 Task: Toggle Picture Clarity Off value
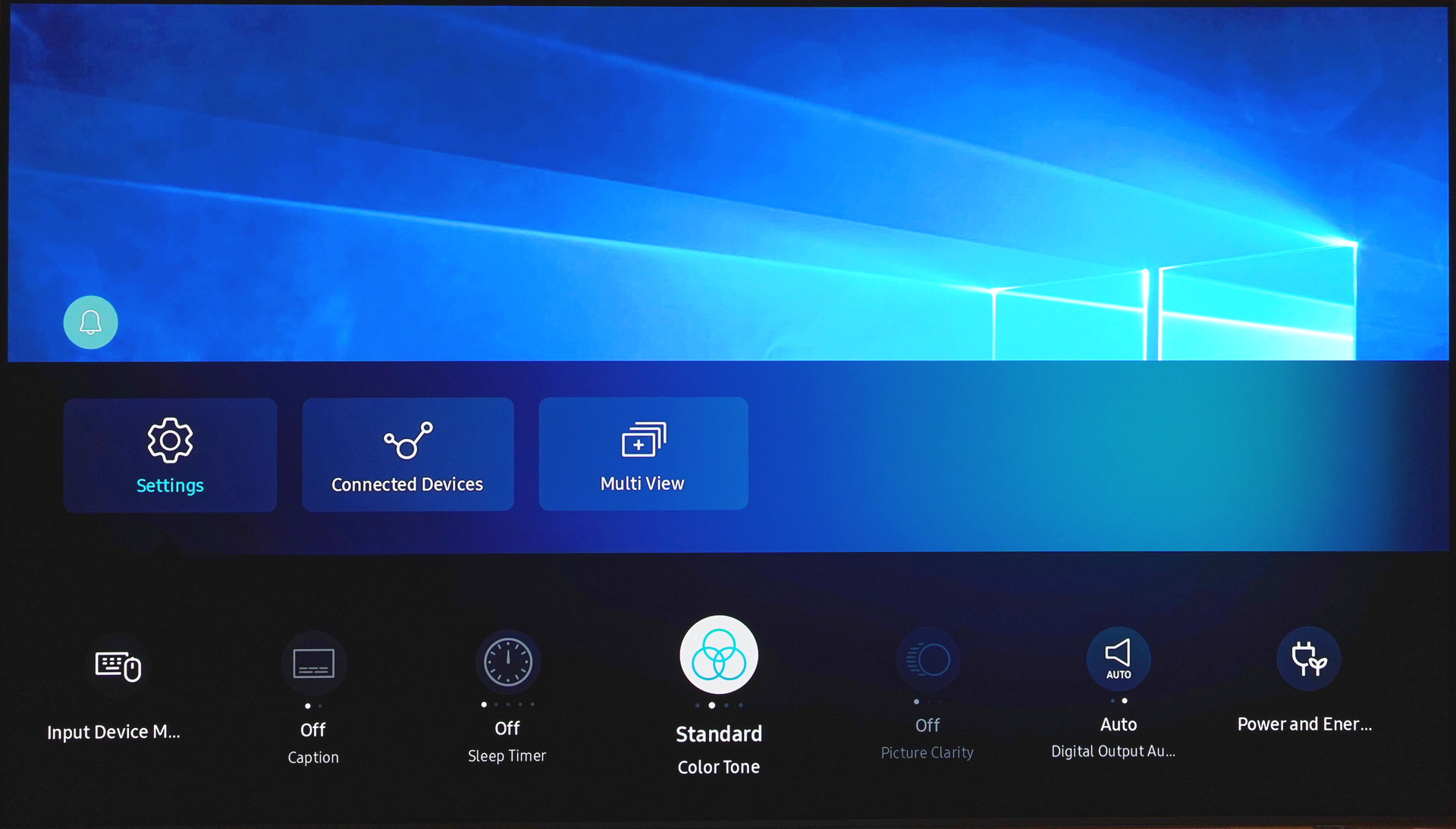pos(927,725)
